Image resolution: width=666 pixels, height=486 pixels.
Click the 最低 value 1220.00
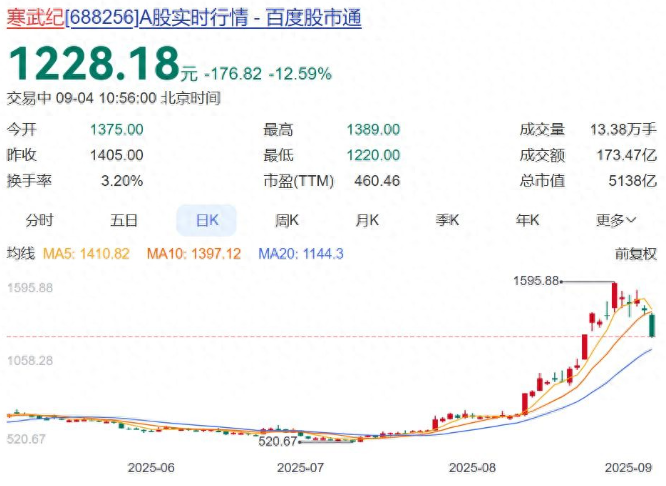coord(373,155)
